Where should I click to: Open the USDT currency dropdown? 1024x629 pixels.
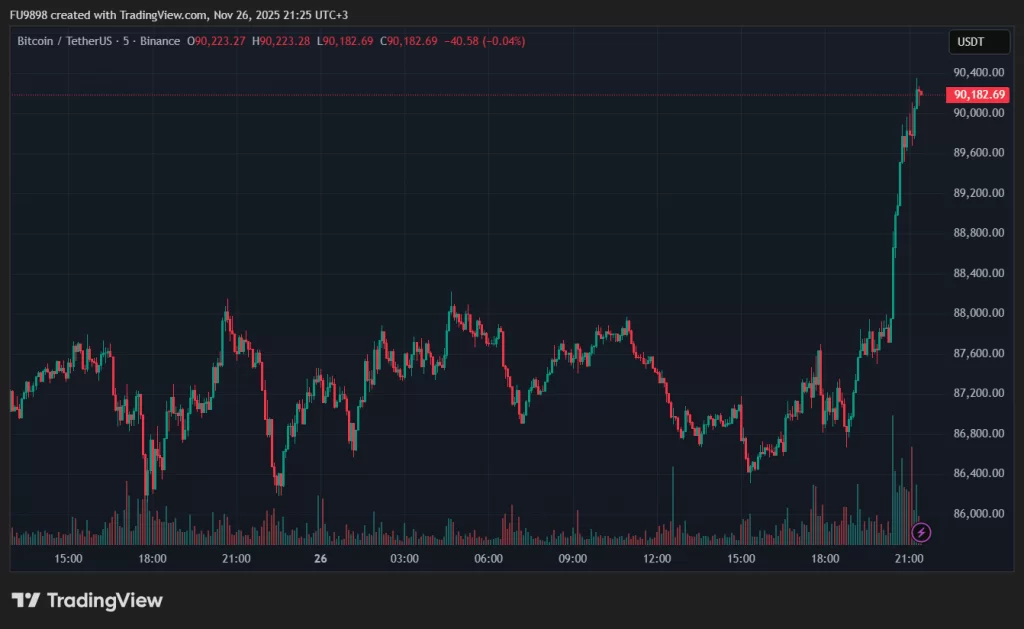coord(971,42)
